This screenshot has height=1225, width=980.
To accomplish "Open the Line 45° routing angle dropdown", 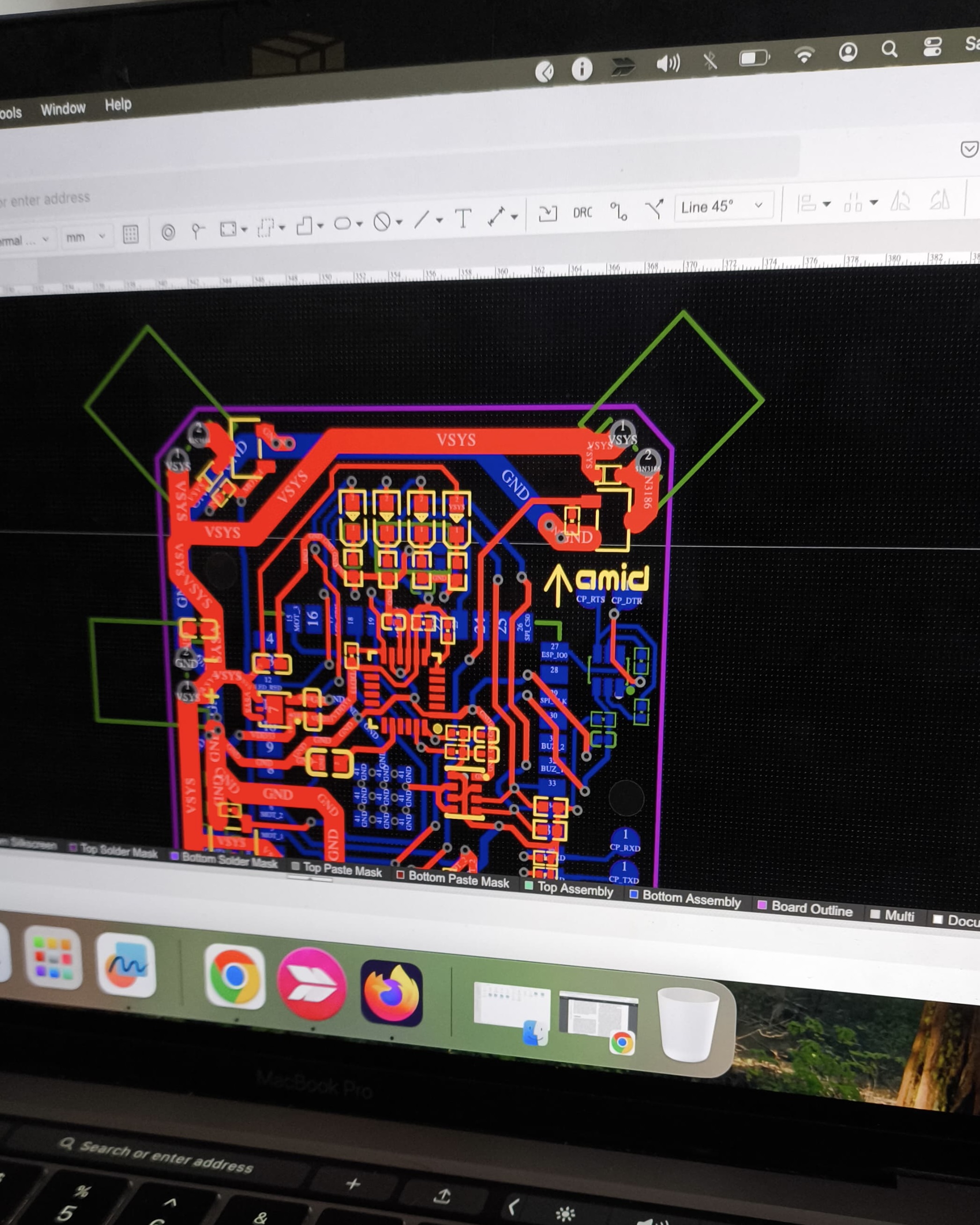I will [723, 206].
